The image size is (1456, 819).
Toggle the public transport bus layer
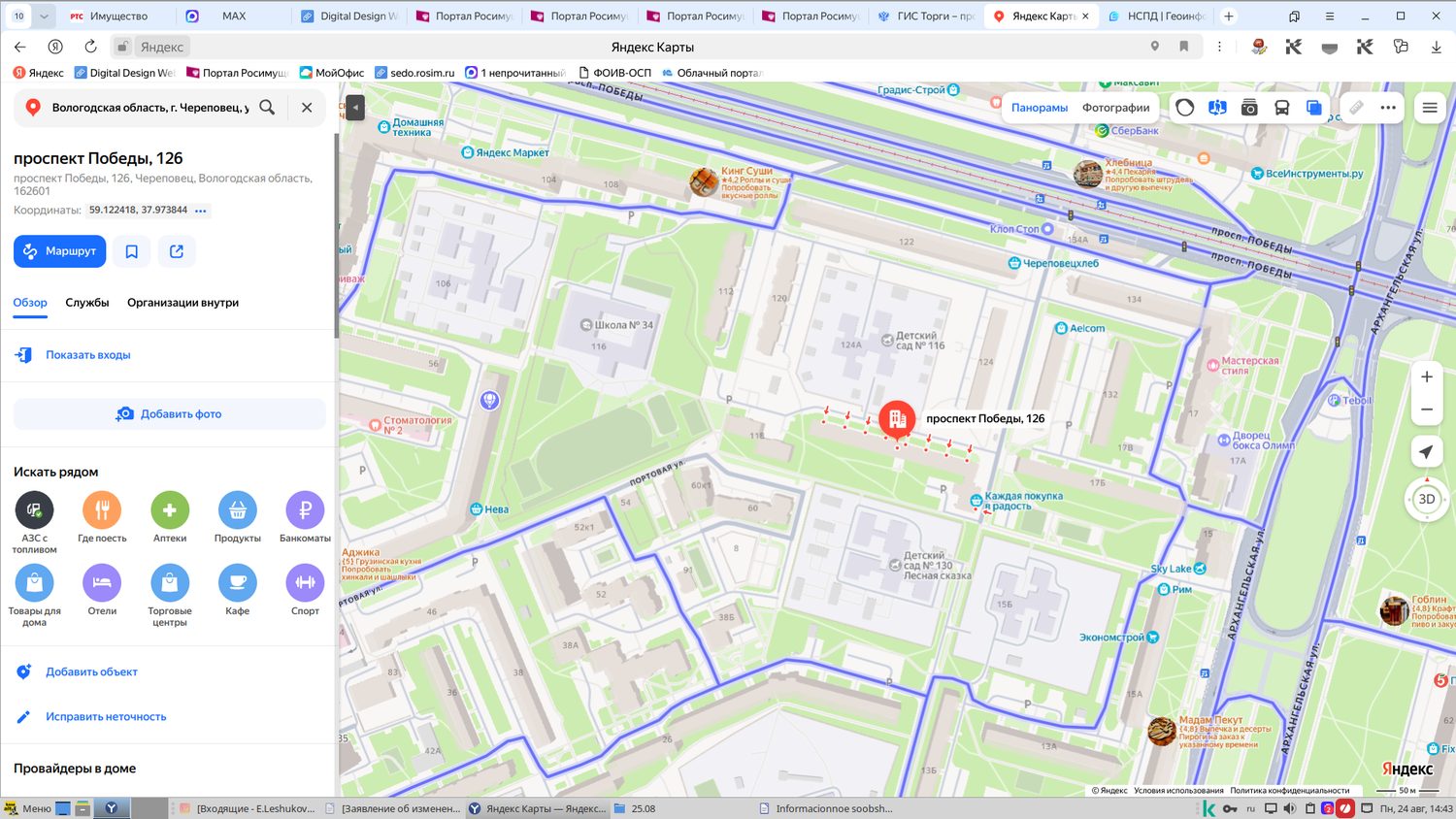point(1282,108)
